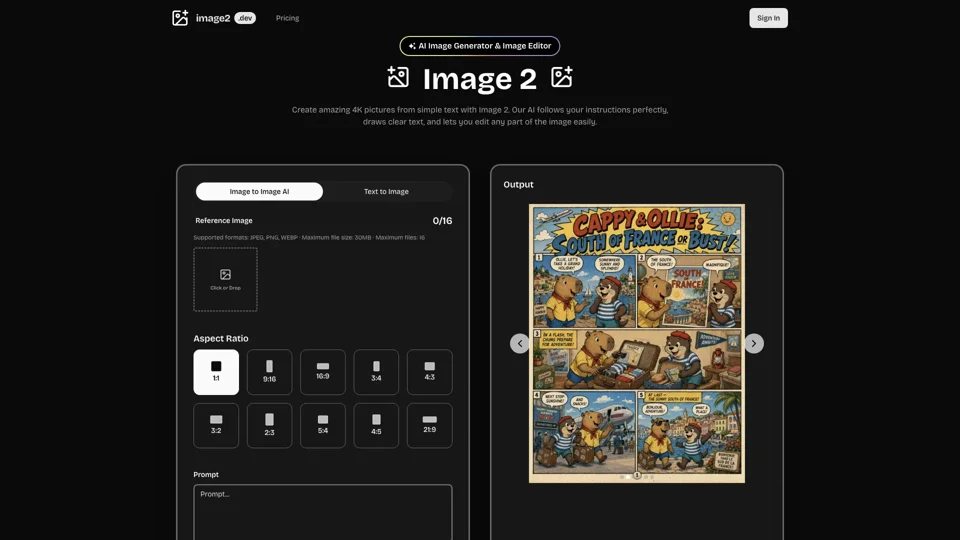Click the Output panel heading
This screenshot has width=960, height=540.
pyautogui.click(x=518, y=184)
